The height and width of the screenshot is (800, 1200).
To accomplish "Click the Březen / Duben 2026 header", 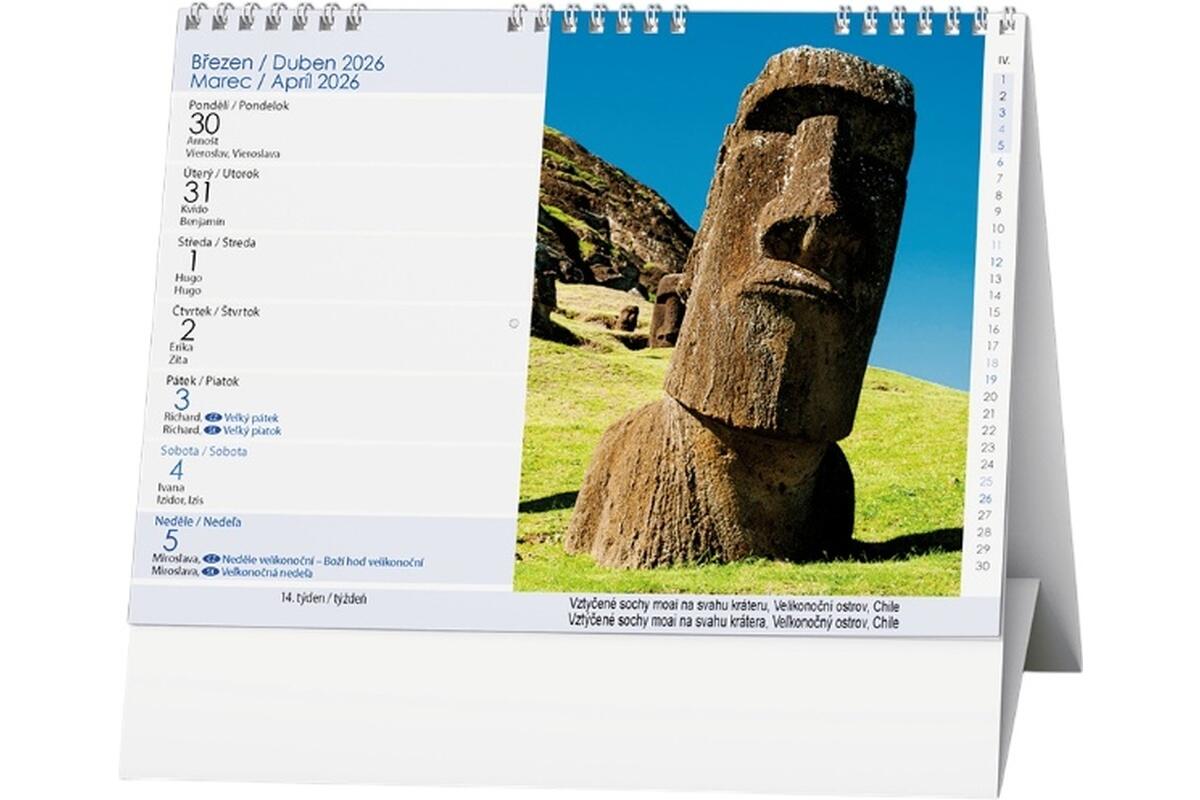I will pyautogui.click(x=287, y=63).
